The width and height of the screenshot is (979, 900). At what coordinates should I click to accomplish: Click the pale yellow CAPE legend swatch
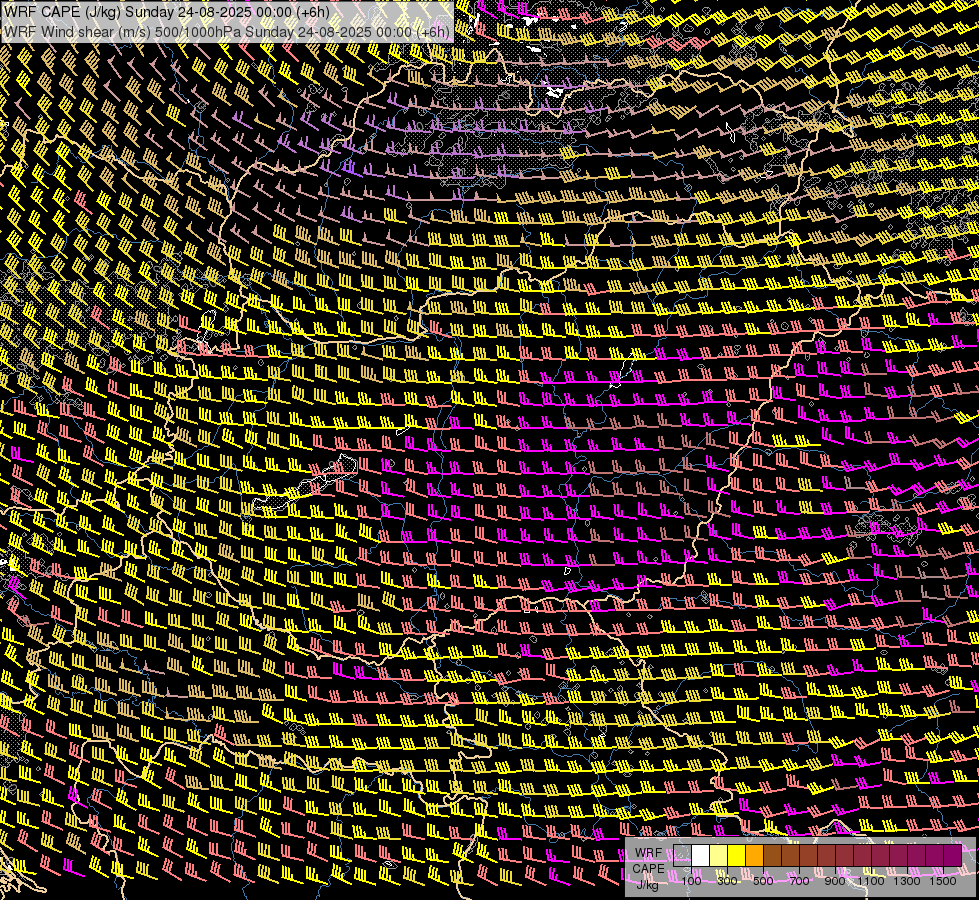pyautogui.click(x=719, y=855)
